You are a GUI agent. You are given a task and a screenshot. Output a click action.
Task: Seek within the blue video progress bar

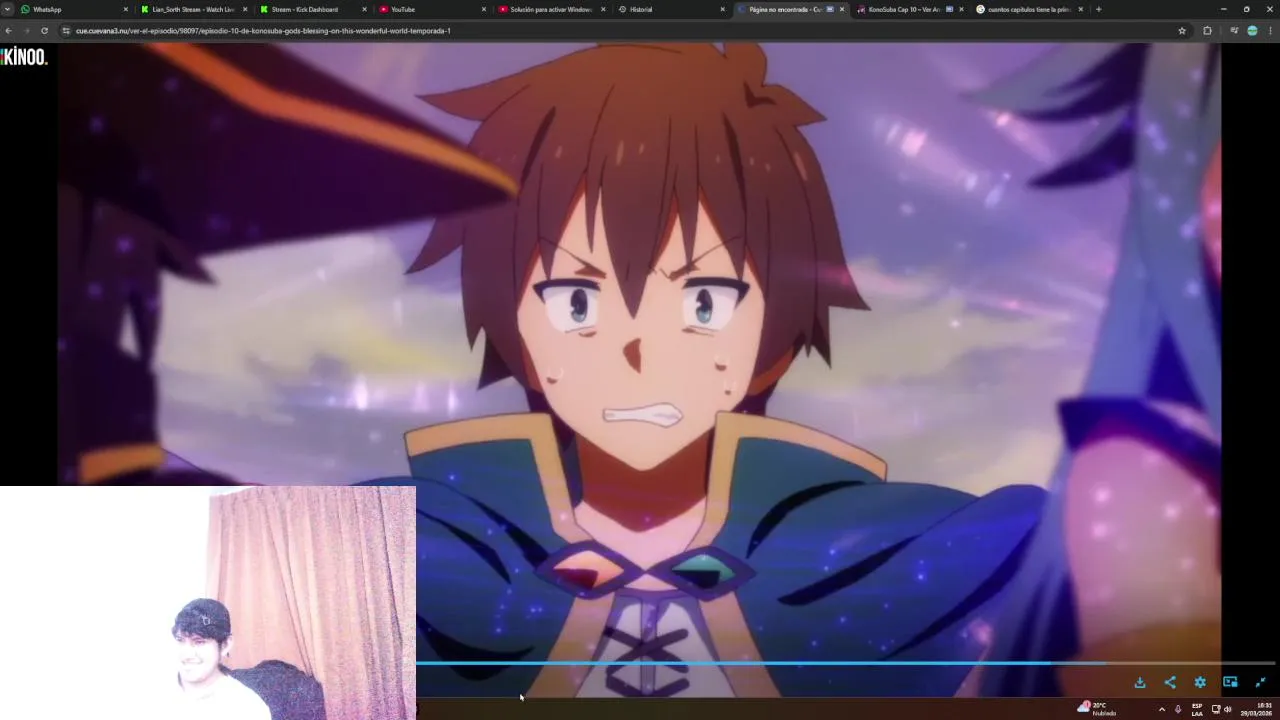pos(845,663)
